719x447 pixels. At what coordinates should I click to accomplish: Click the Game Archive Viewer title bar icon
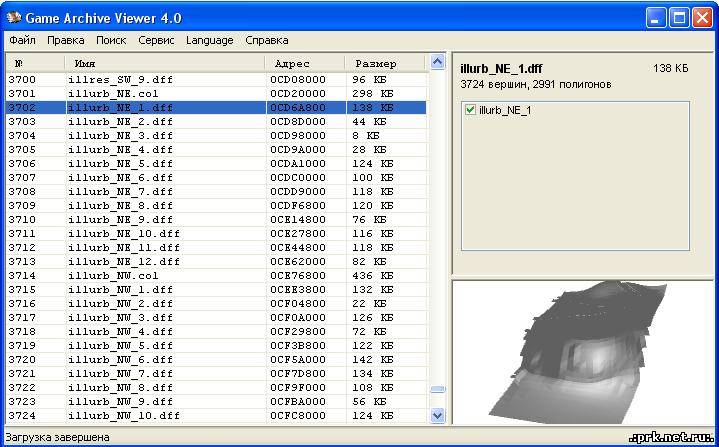coord(14,18)
